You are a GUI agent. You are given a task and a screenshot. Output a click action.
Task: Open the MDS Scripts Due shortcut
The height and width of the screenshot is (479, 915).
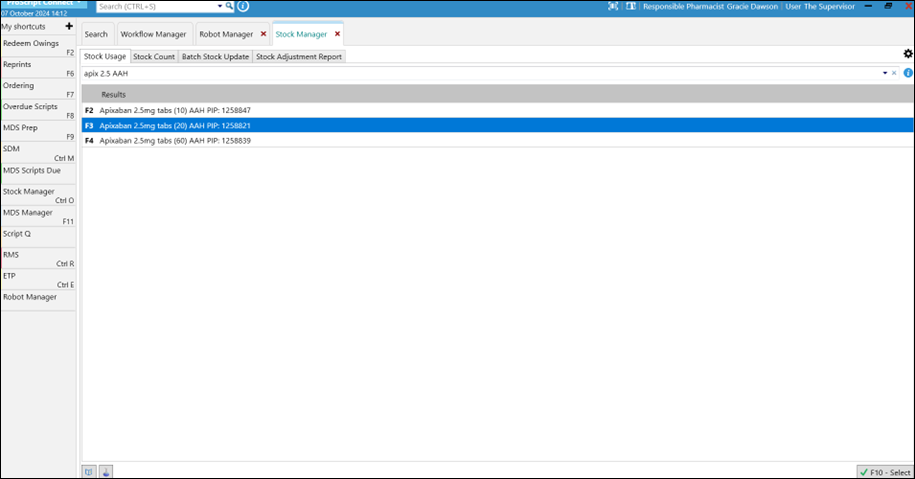(x=38, y=173)
